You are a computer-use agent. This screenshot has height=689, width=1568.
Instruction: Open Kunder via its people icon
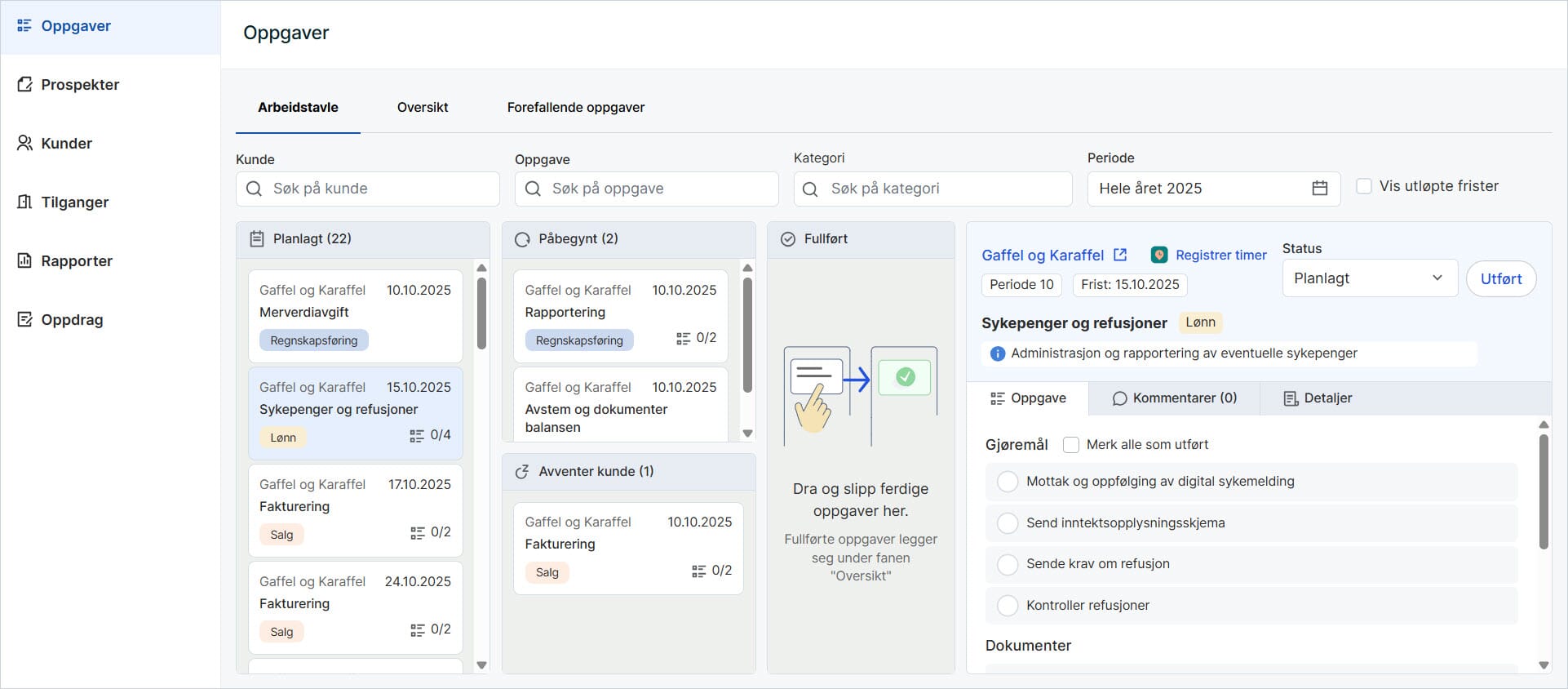coord(25,144)
